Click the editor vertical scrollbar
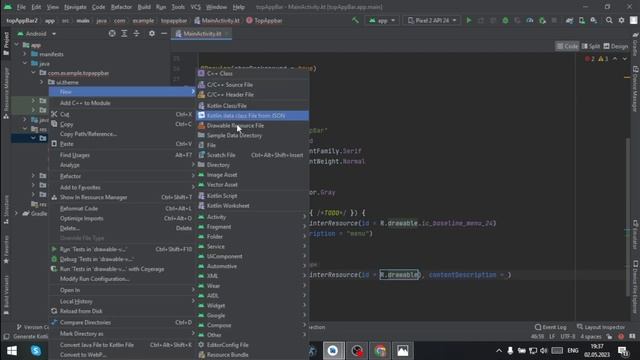This screenshot has width=640, height=360. click(627, 216)
